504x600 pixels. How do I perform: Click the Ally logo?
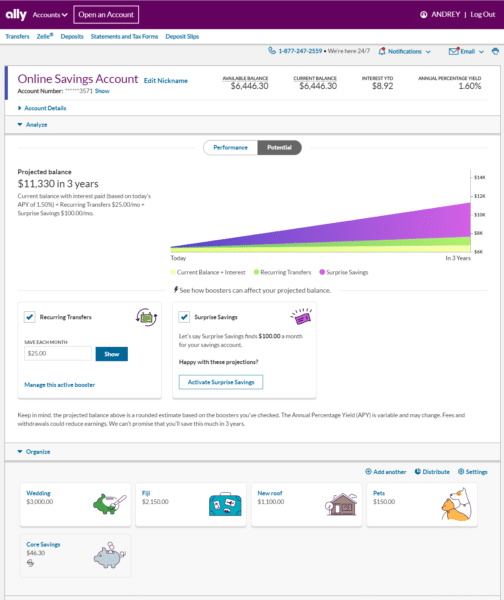coord(16,15)
